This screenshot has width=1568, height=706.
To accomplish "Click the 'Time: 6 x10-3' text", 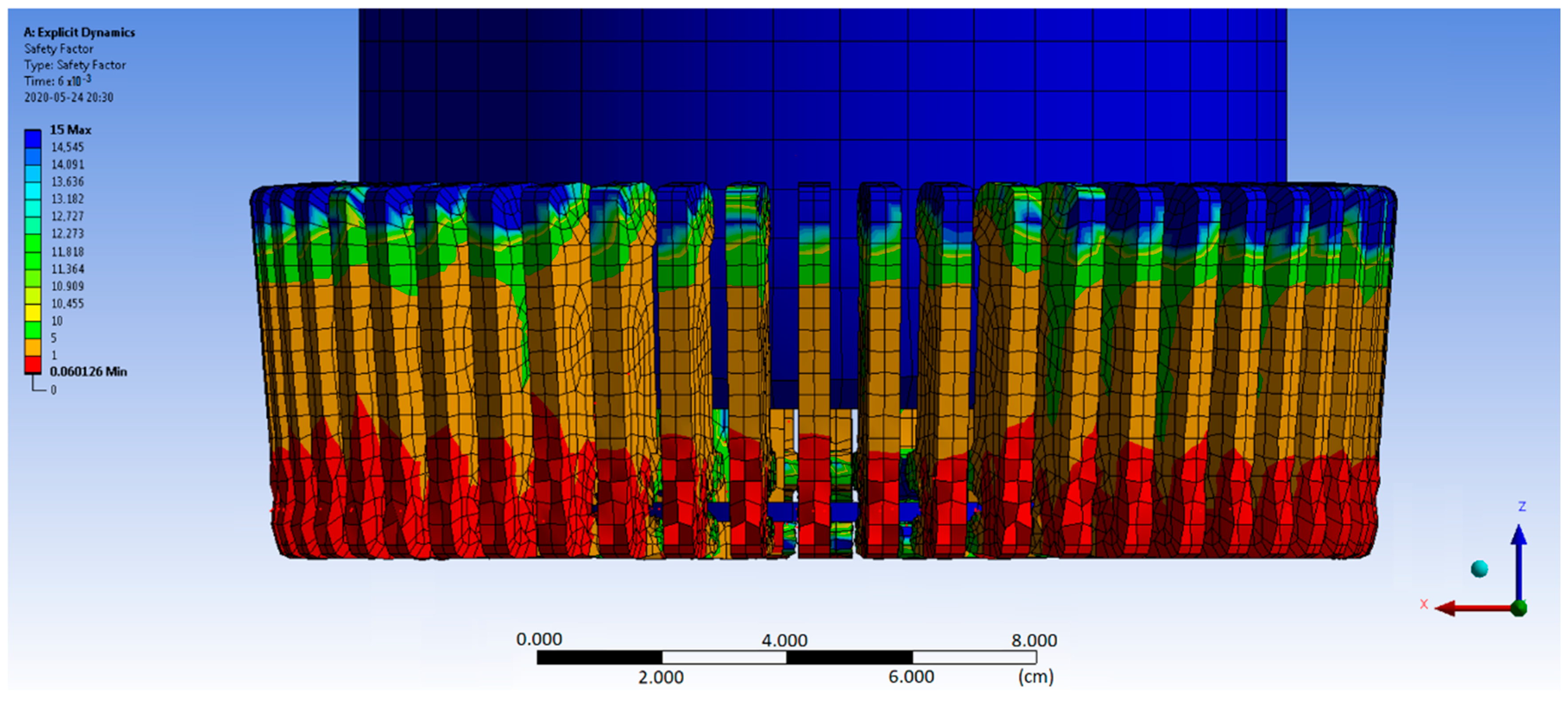I will 58,80.
